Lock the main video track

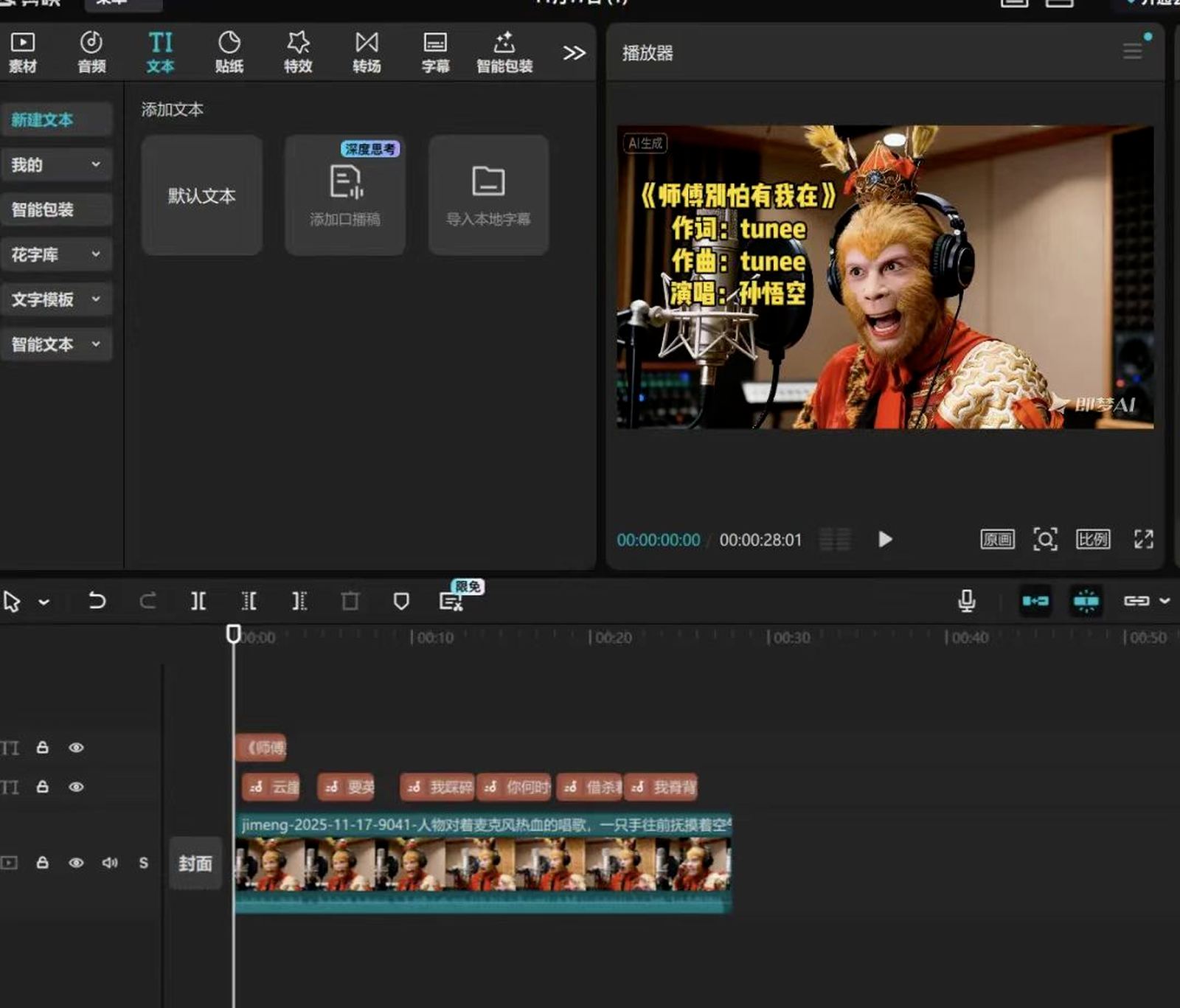43,863
